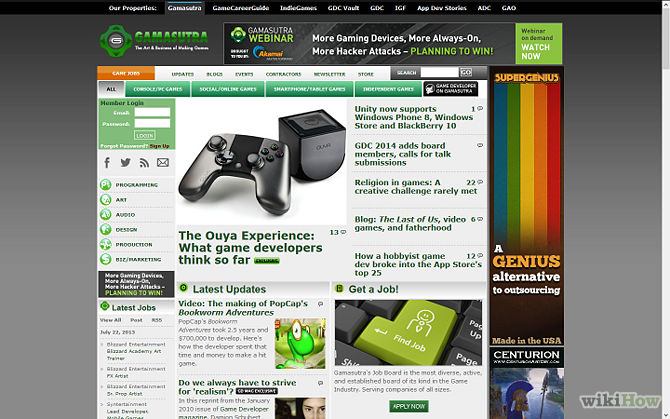Click the Password input field
Viewport: 670px width, 419px height.
(152, 123)
